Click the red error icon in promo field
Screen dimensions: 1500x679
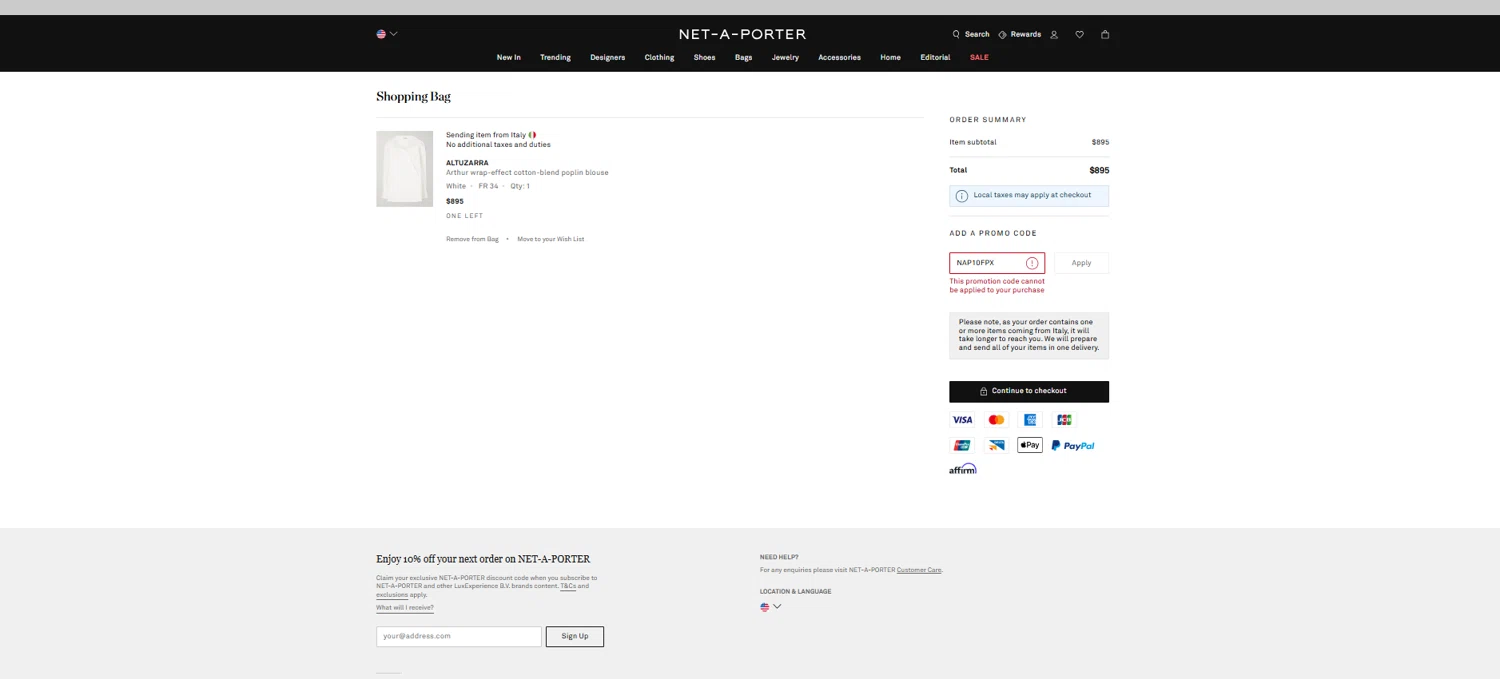1032,263
